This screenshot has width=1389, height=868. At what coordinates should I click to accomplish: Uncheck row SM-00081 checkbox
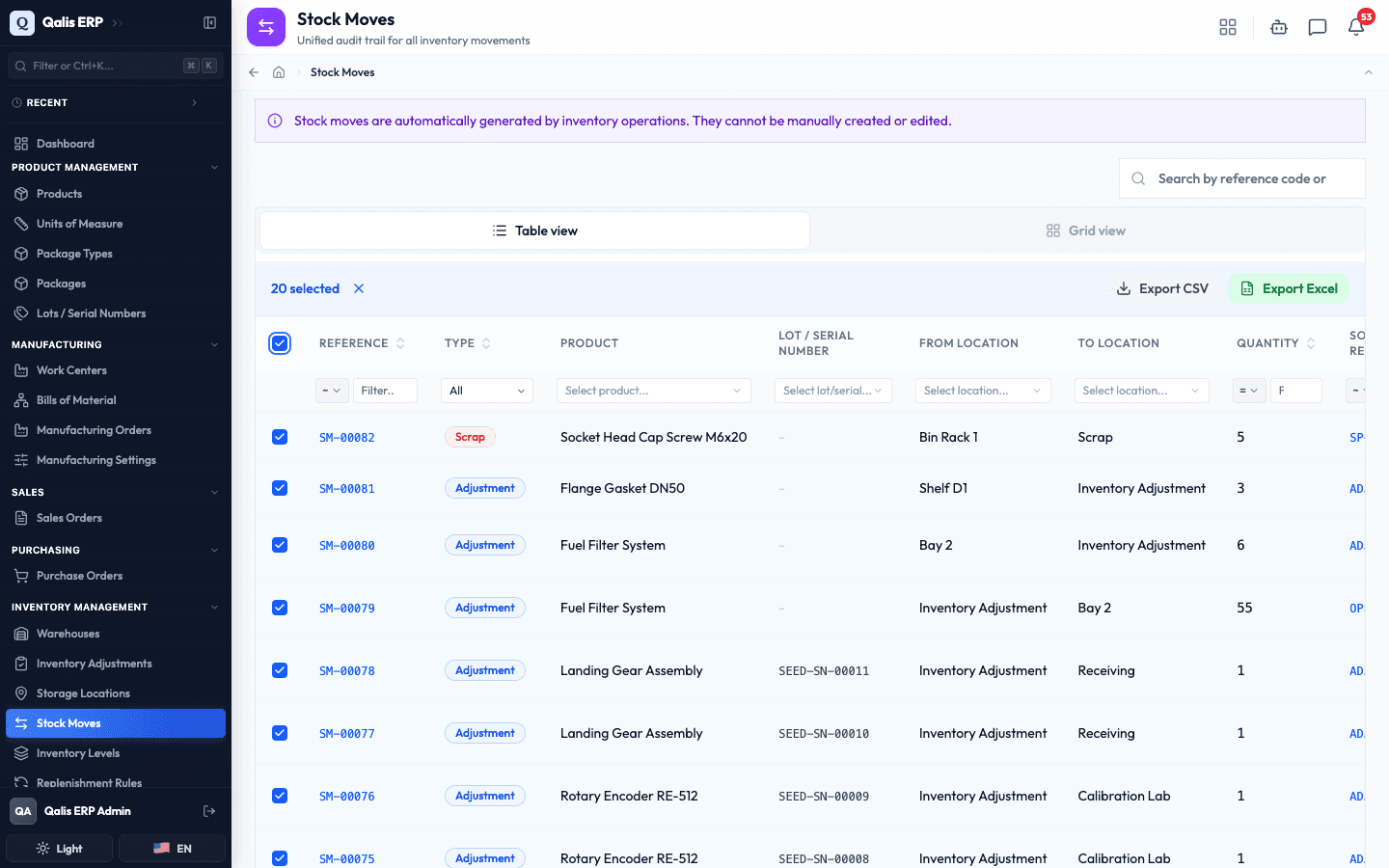point(280,488)
